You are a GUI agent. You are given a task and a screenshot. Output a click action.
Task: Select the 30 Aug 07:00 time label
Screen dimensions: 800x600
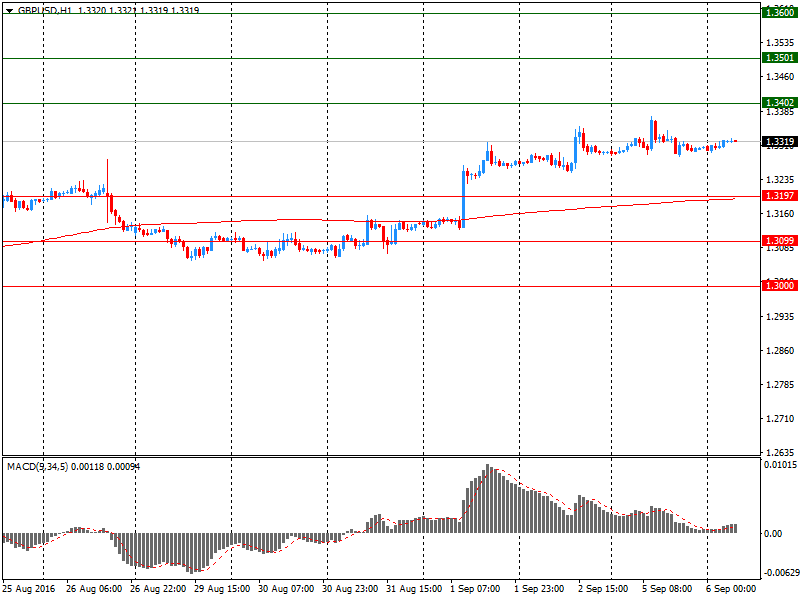point(286,588)
